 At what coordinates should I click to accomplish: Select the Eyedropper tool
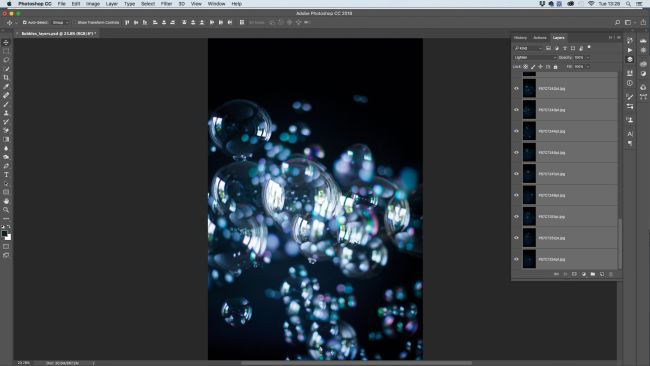[6, 87]
